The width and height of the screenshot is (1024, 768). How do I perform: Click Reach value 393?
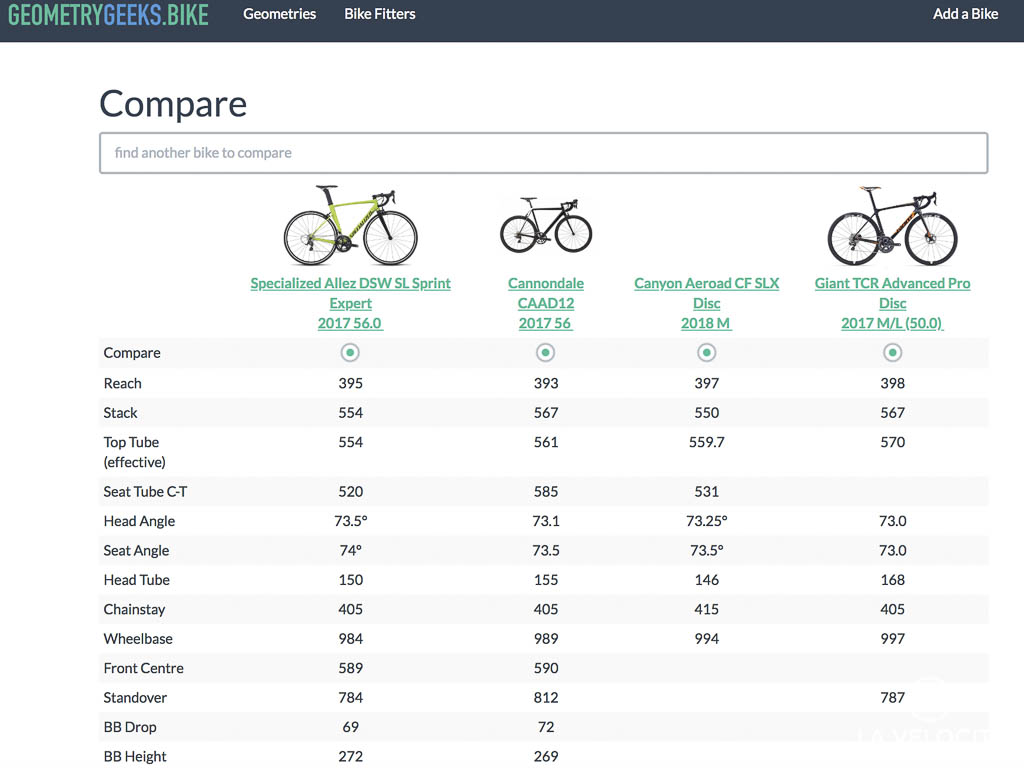tap(546, 383)
